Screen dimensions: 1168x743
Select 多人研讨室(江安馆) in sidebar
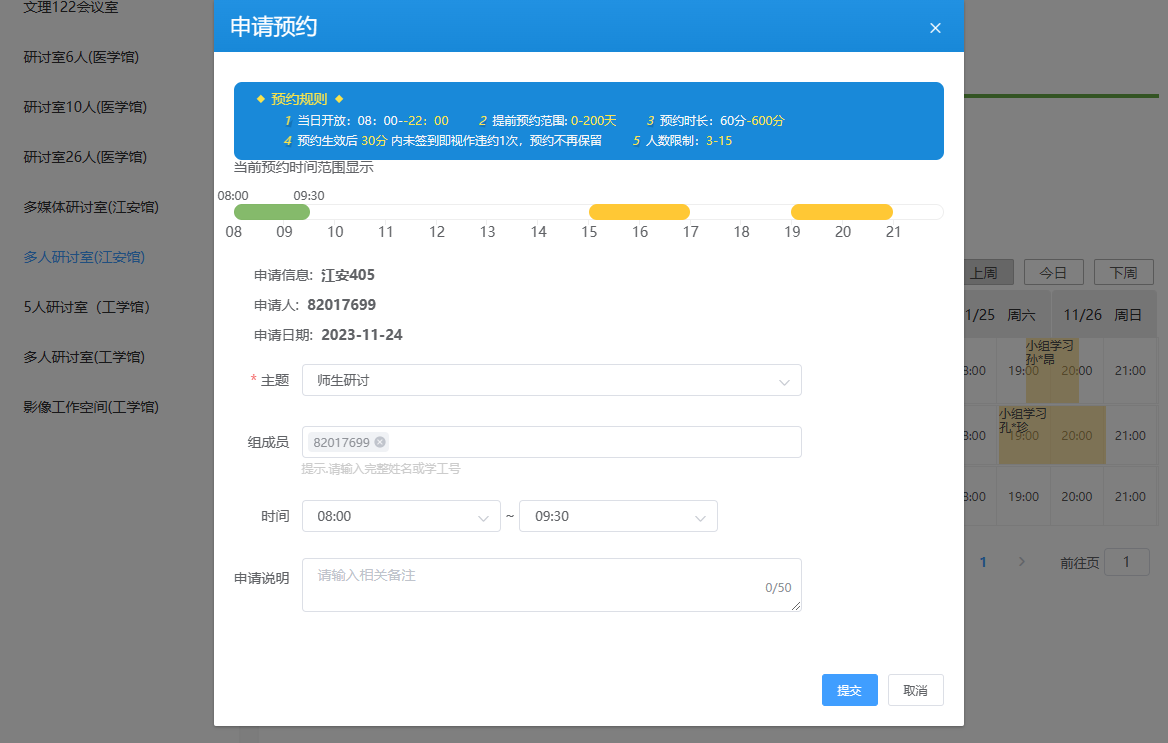click(x=84, y=257)
